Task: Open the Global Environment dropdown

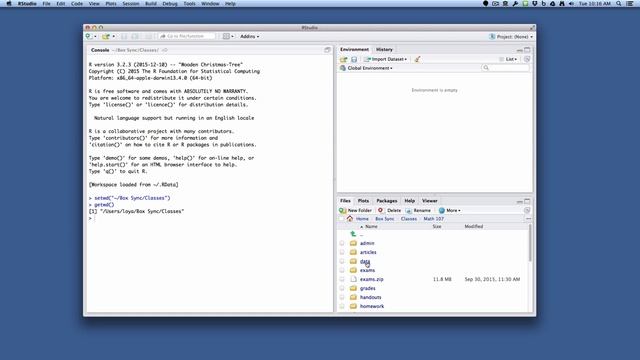Action: (367, 68)
